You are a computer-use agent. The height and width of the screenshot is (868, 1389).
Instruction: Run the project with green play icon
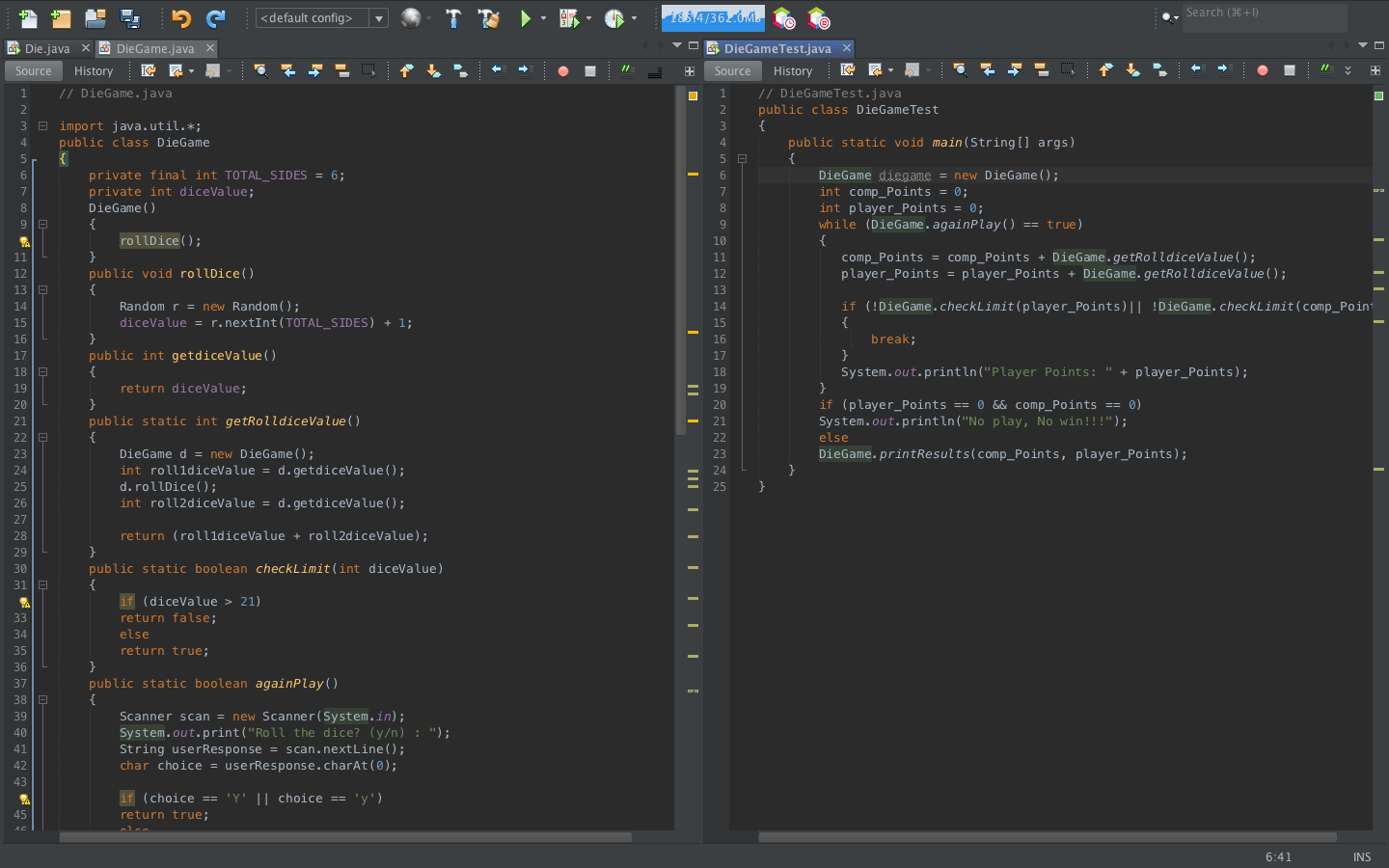[x=525, y=18]
